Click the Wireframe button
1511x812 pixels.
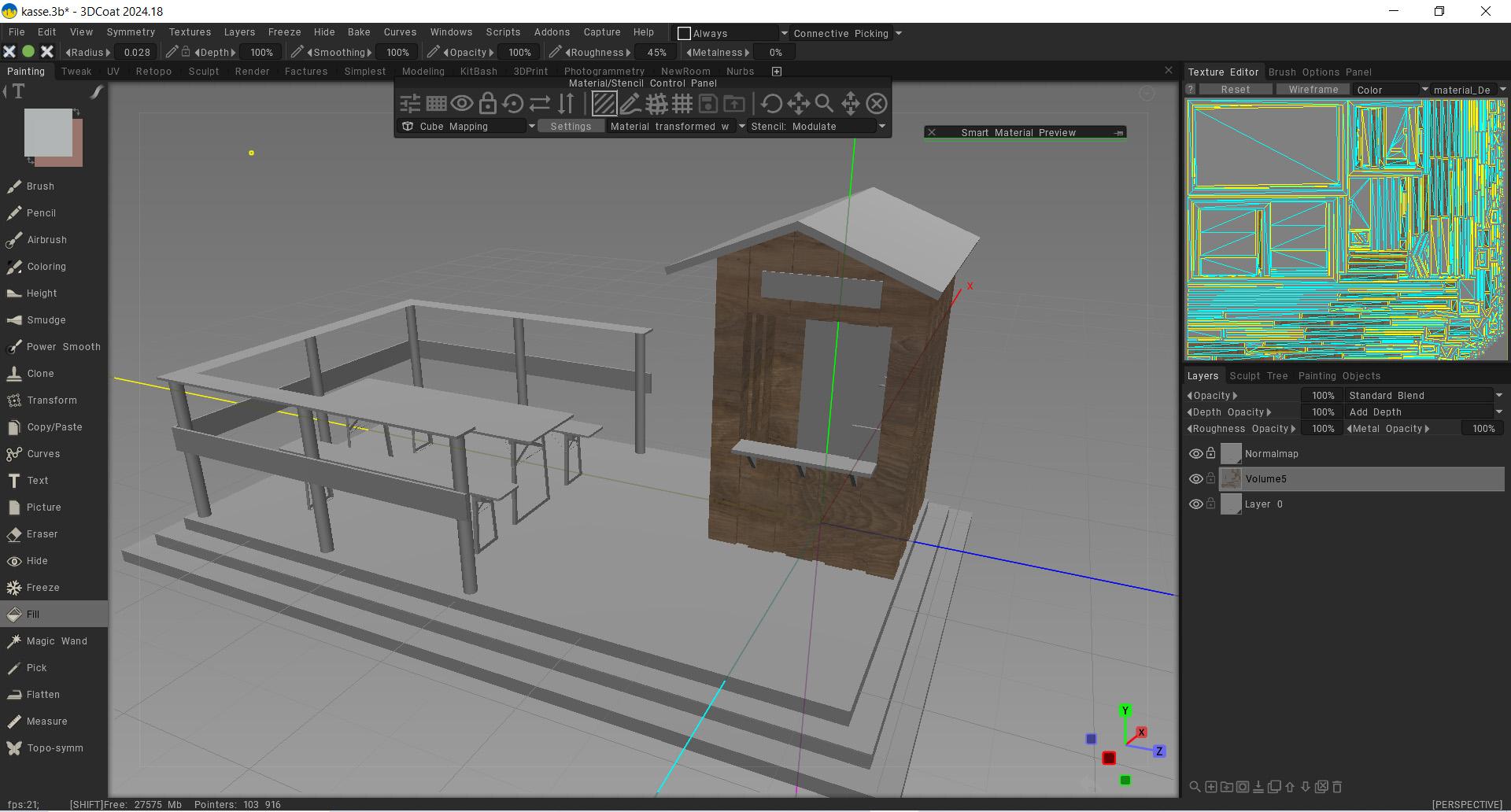(x=1313, y=90)
